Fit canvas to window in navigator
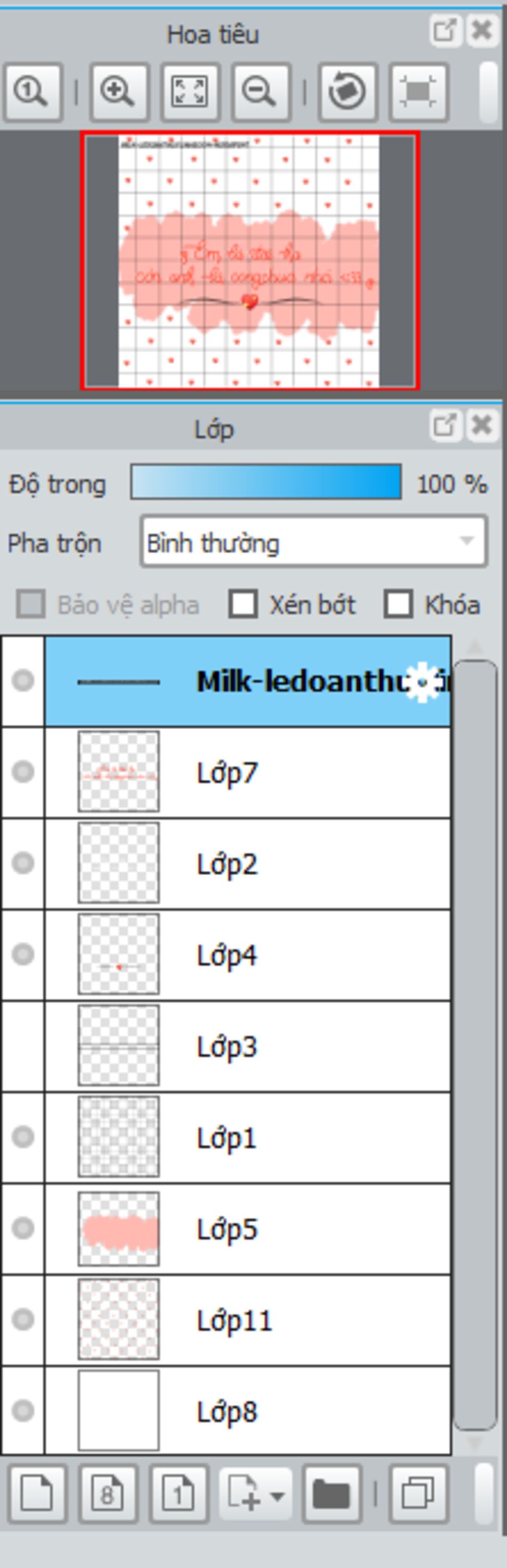 pos(190,92)
